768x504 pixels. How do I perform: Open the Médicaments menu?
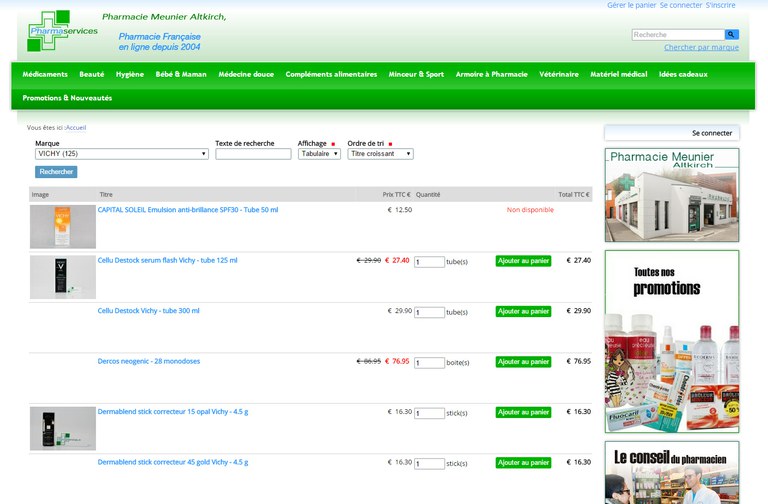[x=45, y=74]
